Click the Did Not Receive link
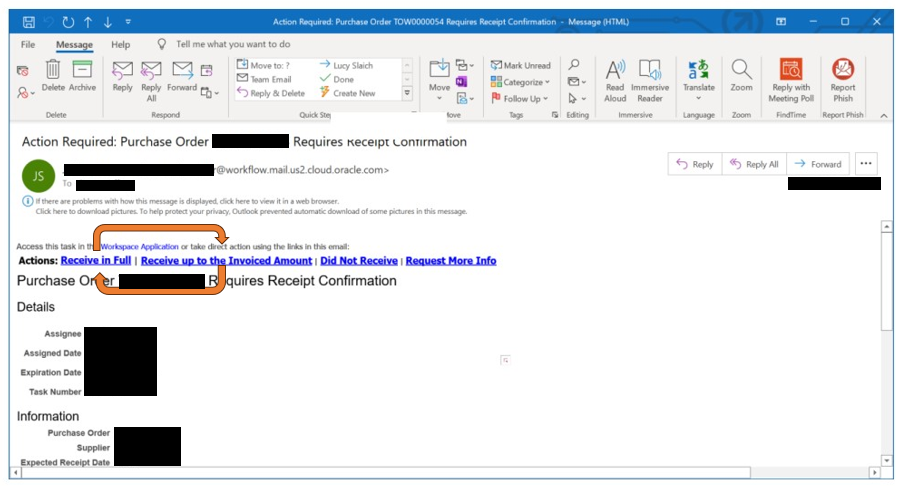 pos(359,260)
